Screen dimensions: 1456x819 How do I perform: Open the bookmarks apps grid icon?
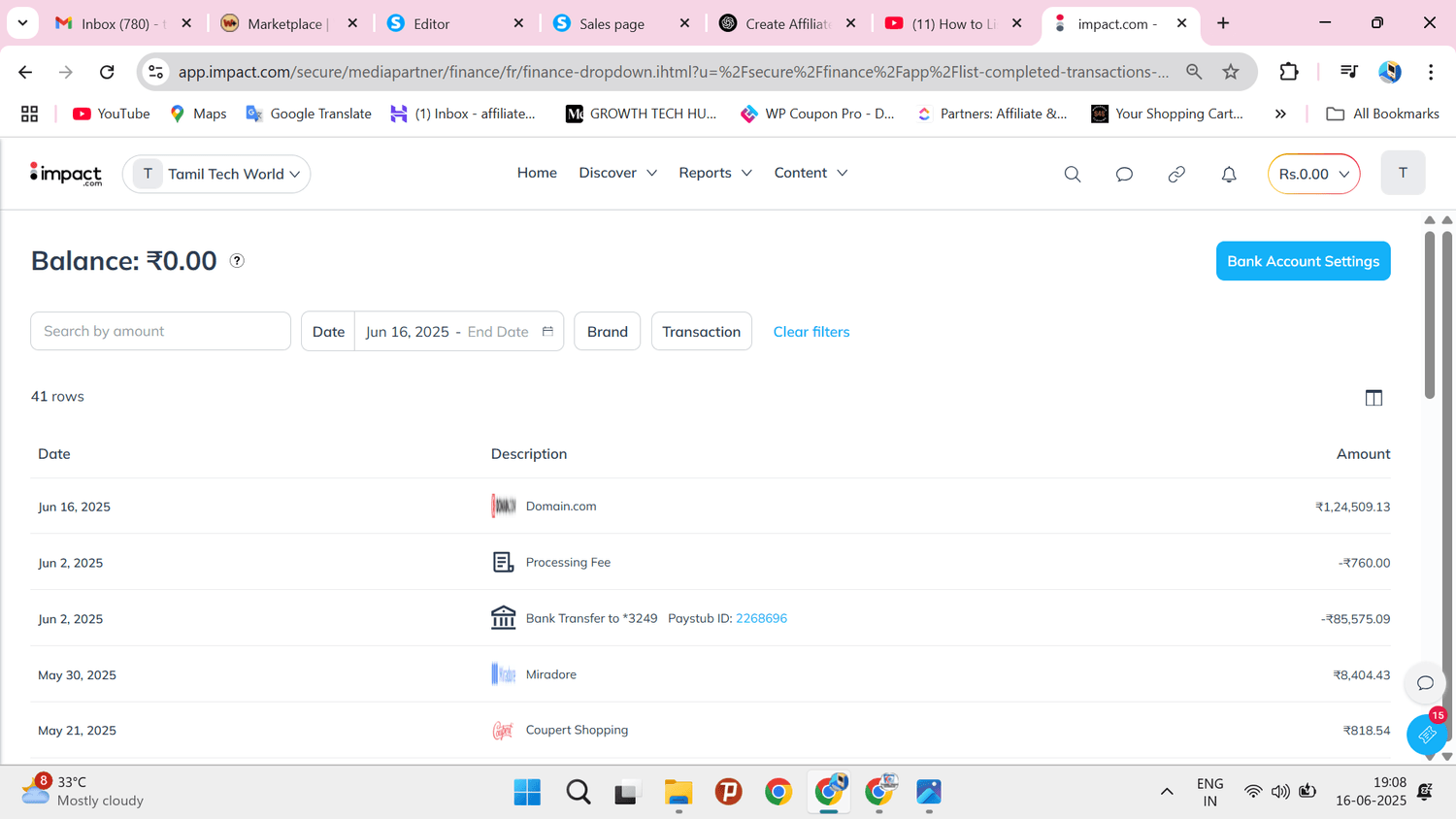30,114
